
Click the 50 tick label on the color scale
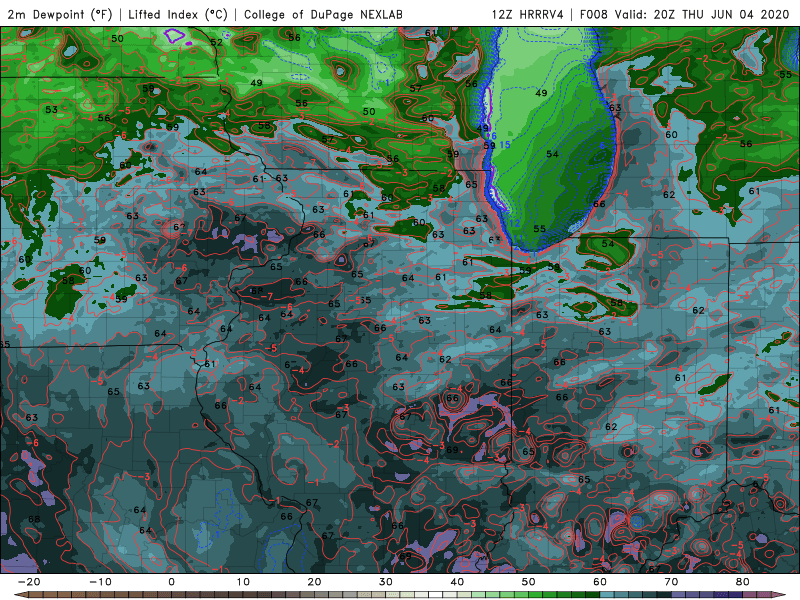(x=529, y=582)
